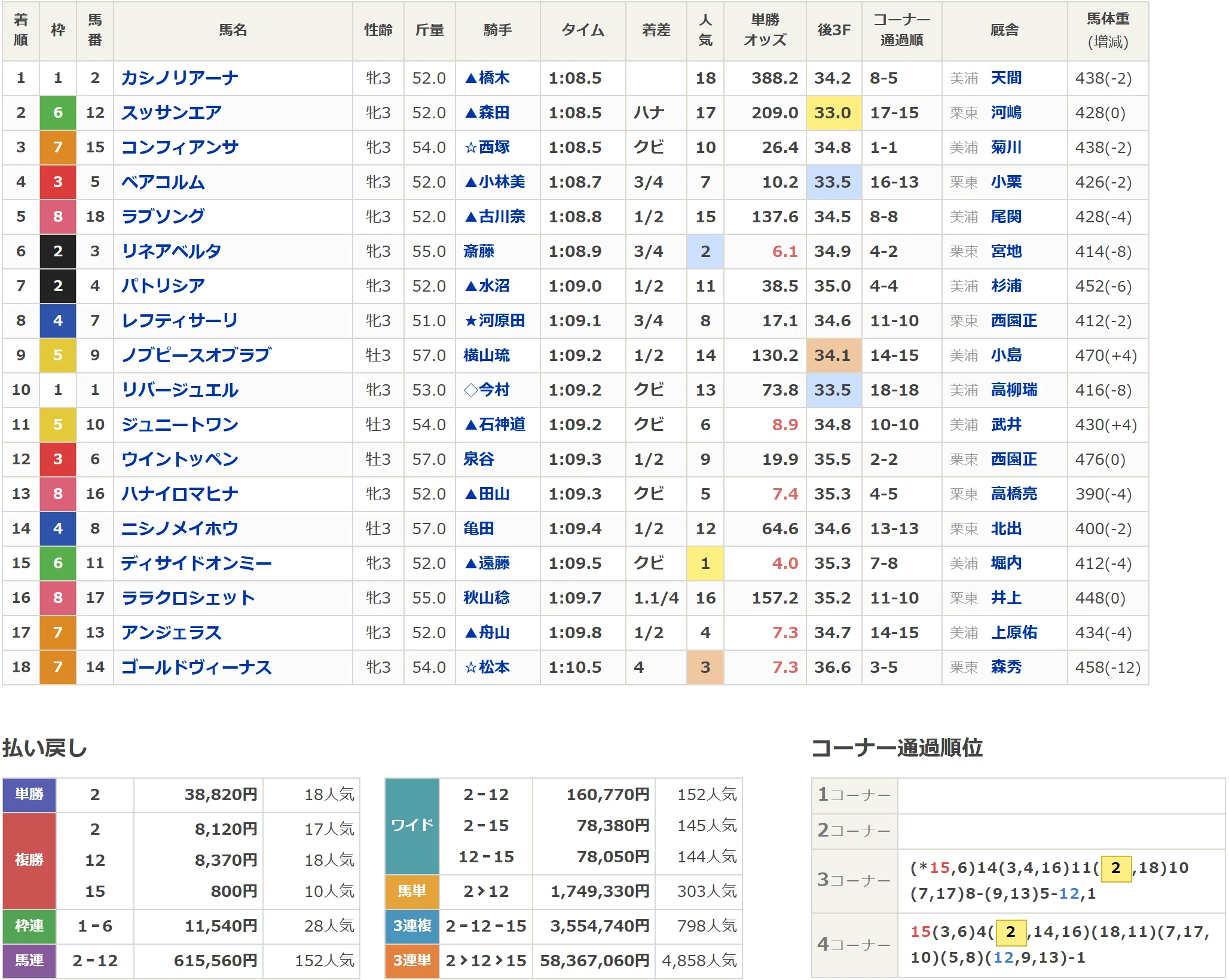
Task: Open trainer 杉浦 profile
Action: (1006, 286)
